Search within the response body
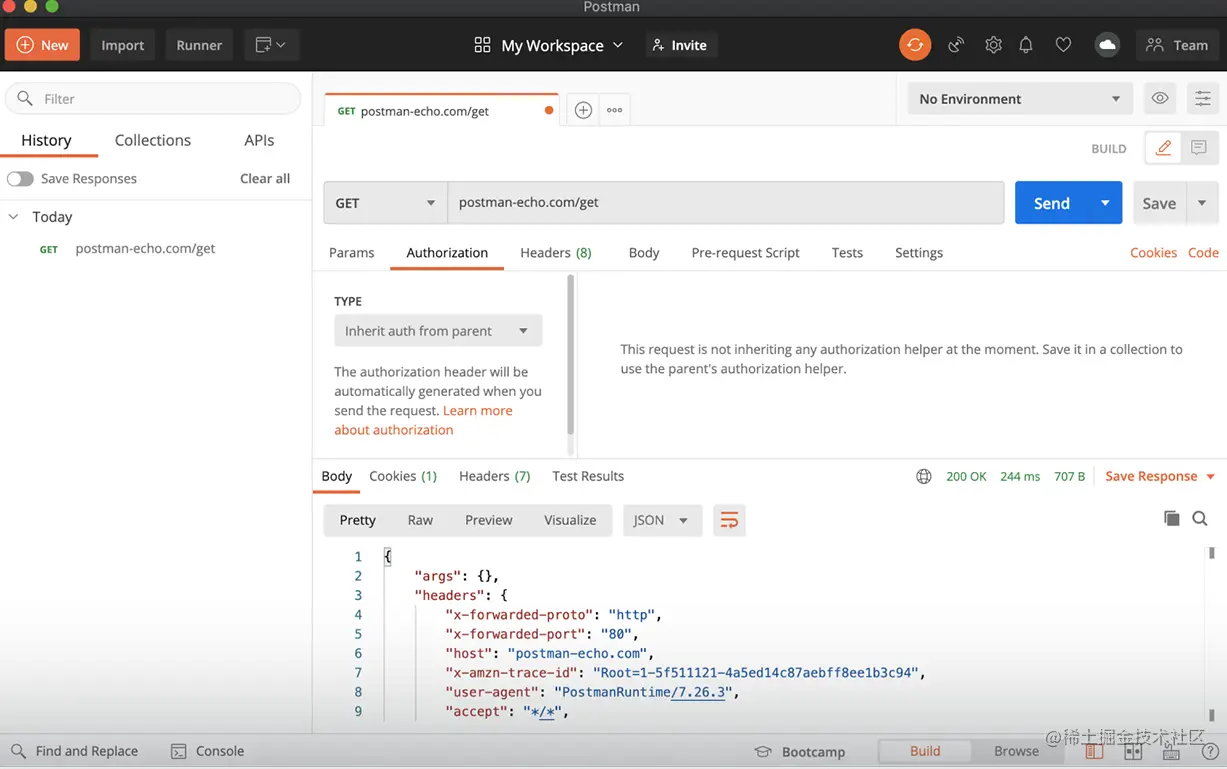Viewport: 1227px width, 769px height. 1200,518
